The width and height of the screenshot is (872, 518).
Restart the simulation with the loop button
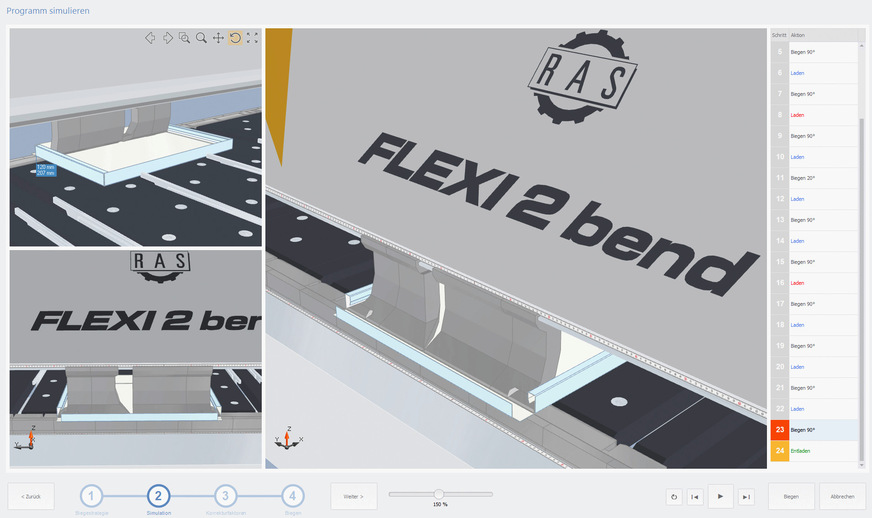tap(672, 496)
